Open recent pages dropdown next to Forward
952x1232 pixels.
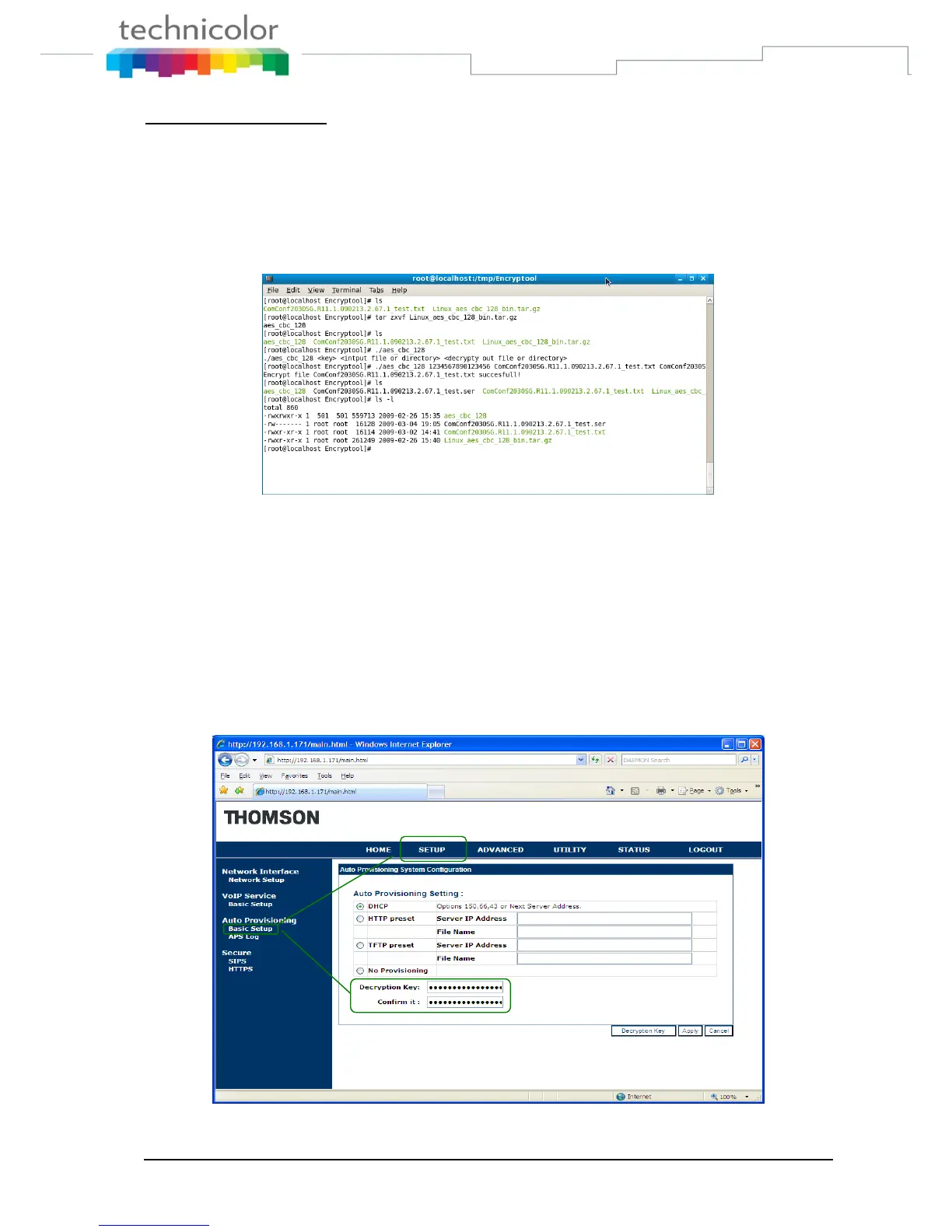[x=254, y=761]
